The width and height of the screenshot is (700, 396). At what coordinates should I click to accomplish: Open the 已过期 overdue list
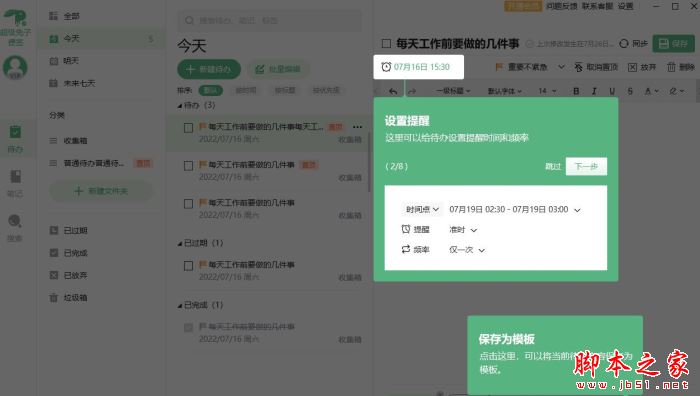[68, 230]
